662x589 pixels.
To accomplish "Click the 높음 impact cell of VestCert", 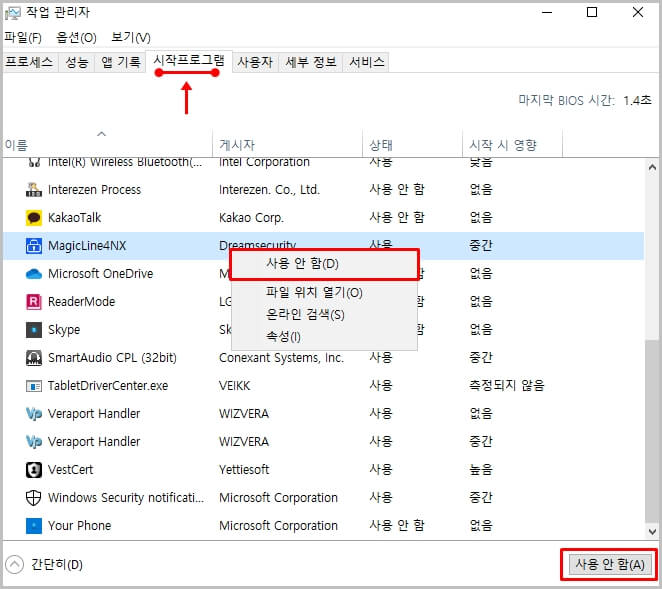I will coord(481,470).
